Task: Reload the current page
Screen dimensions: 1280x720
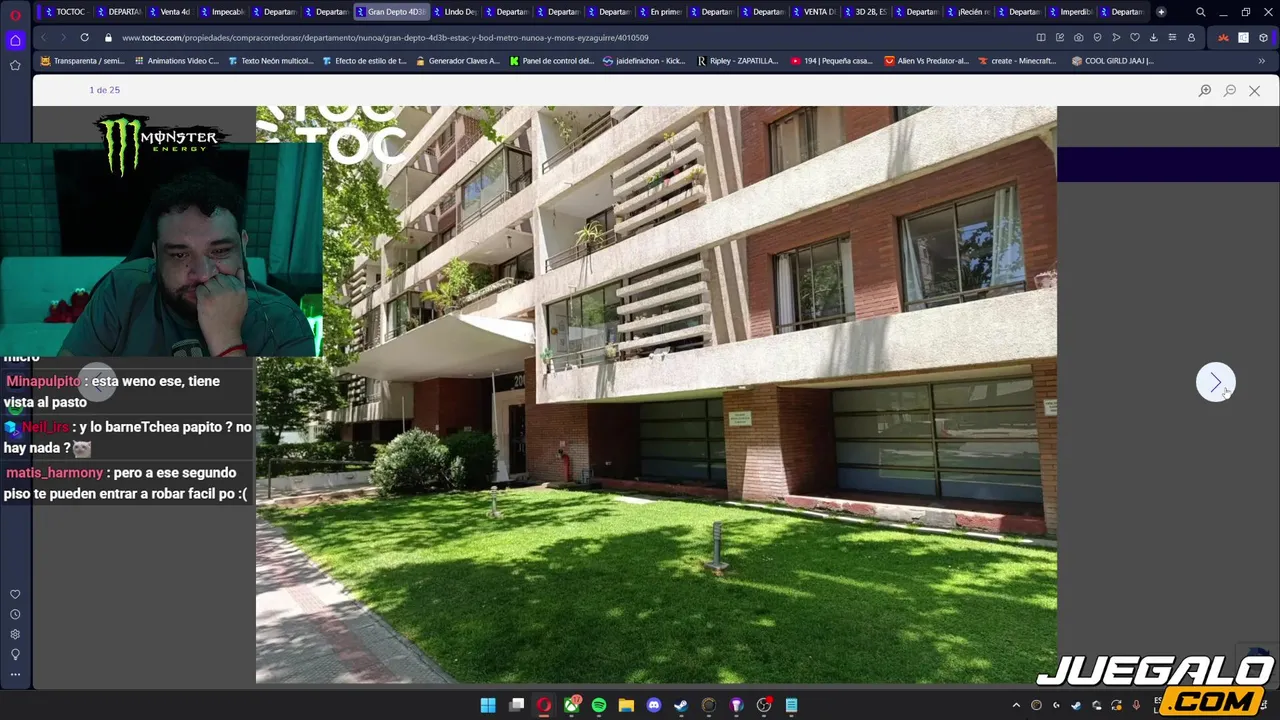Action: coord(84,38)
